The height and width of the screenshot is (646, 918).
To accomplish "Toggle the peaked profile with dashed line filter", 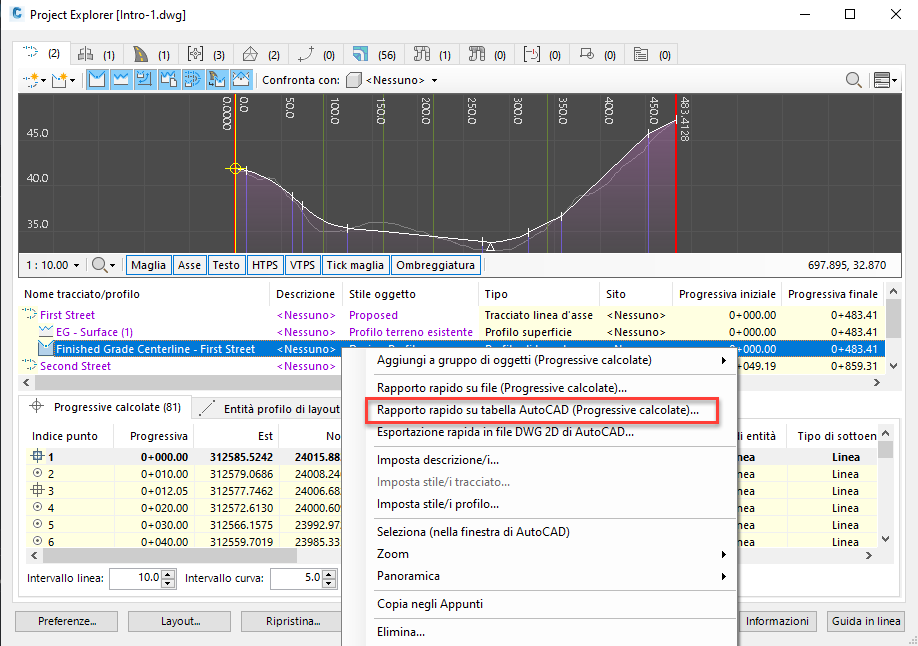I will (241, 80).
